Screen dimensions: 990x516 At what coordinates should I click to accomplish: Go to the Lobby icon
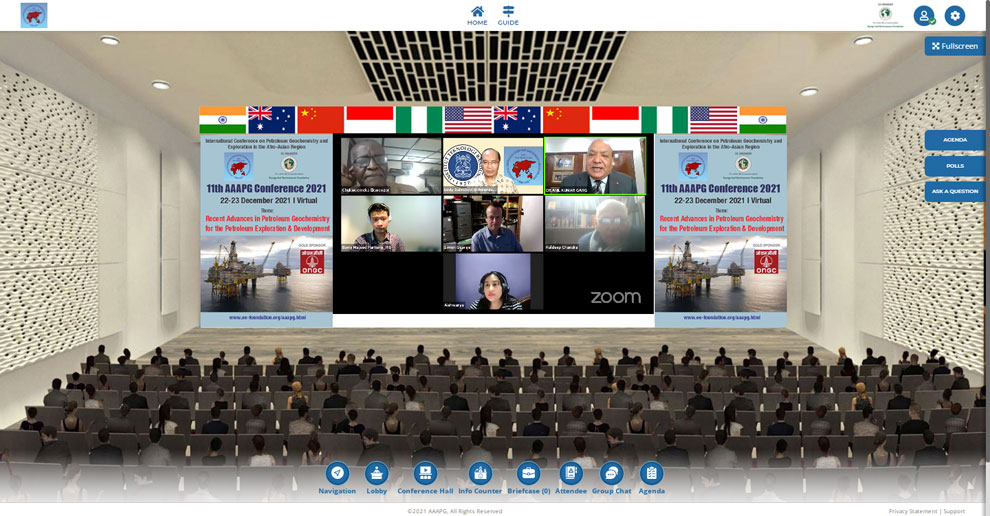pos(377,478)
